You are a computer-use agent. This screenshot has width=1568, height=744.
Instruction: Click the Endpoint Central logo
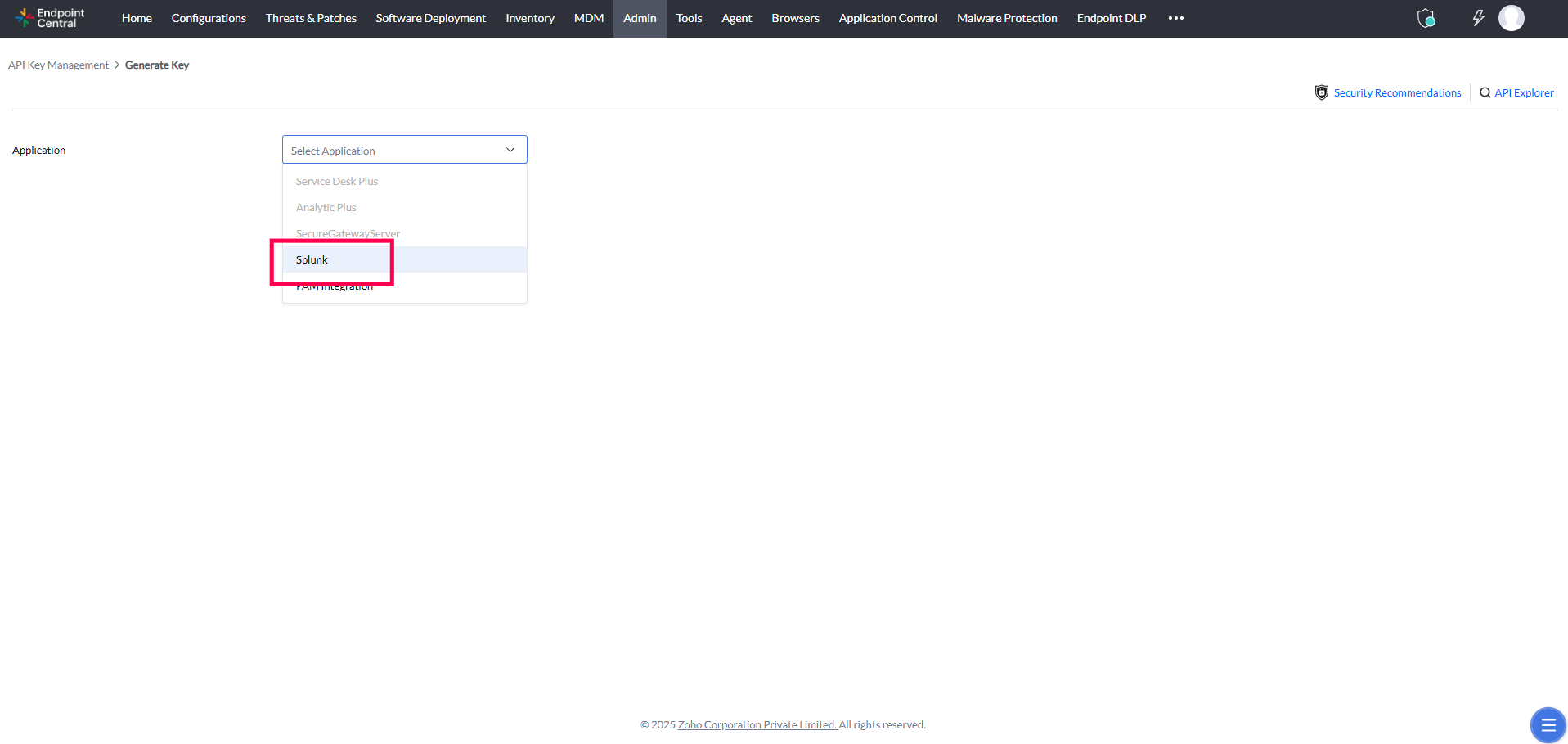[x=49, y=18]
